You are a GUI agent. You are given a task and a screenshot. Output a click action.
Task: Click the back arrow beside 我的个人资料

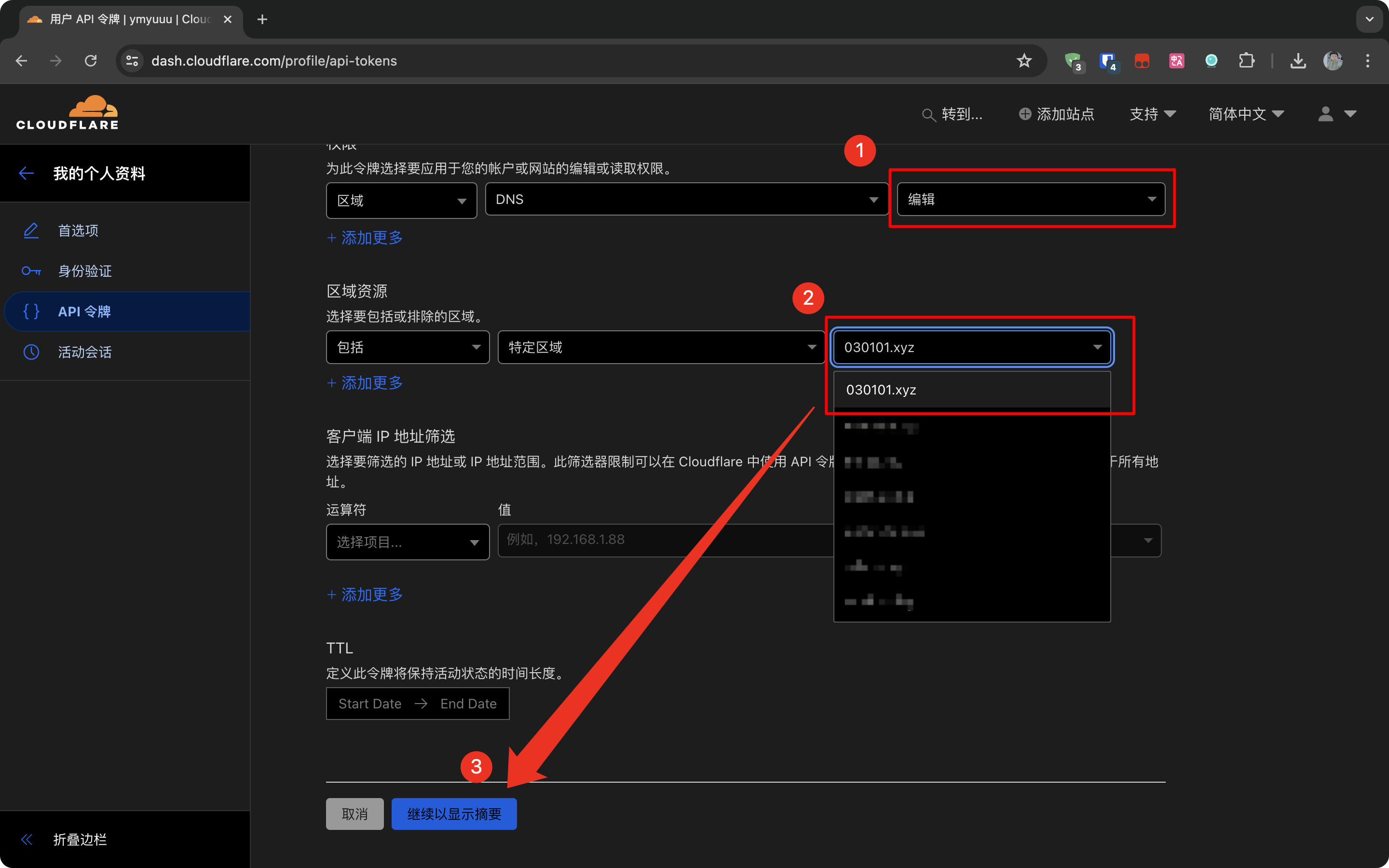tap(27, 174)
